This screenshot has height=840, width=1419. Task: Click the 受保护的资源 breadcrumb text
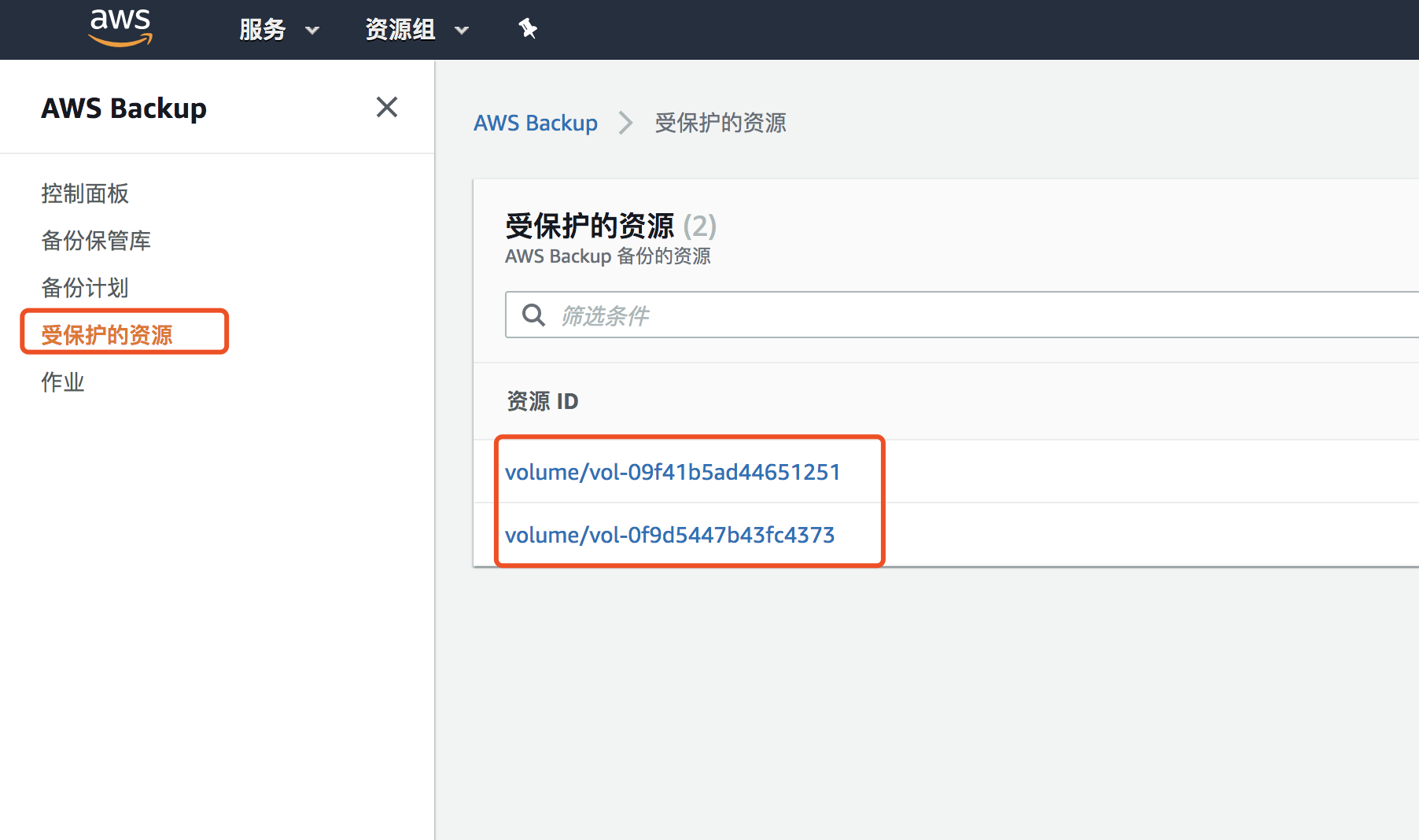pyautogui.click(x=721, y=123)
